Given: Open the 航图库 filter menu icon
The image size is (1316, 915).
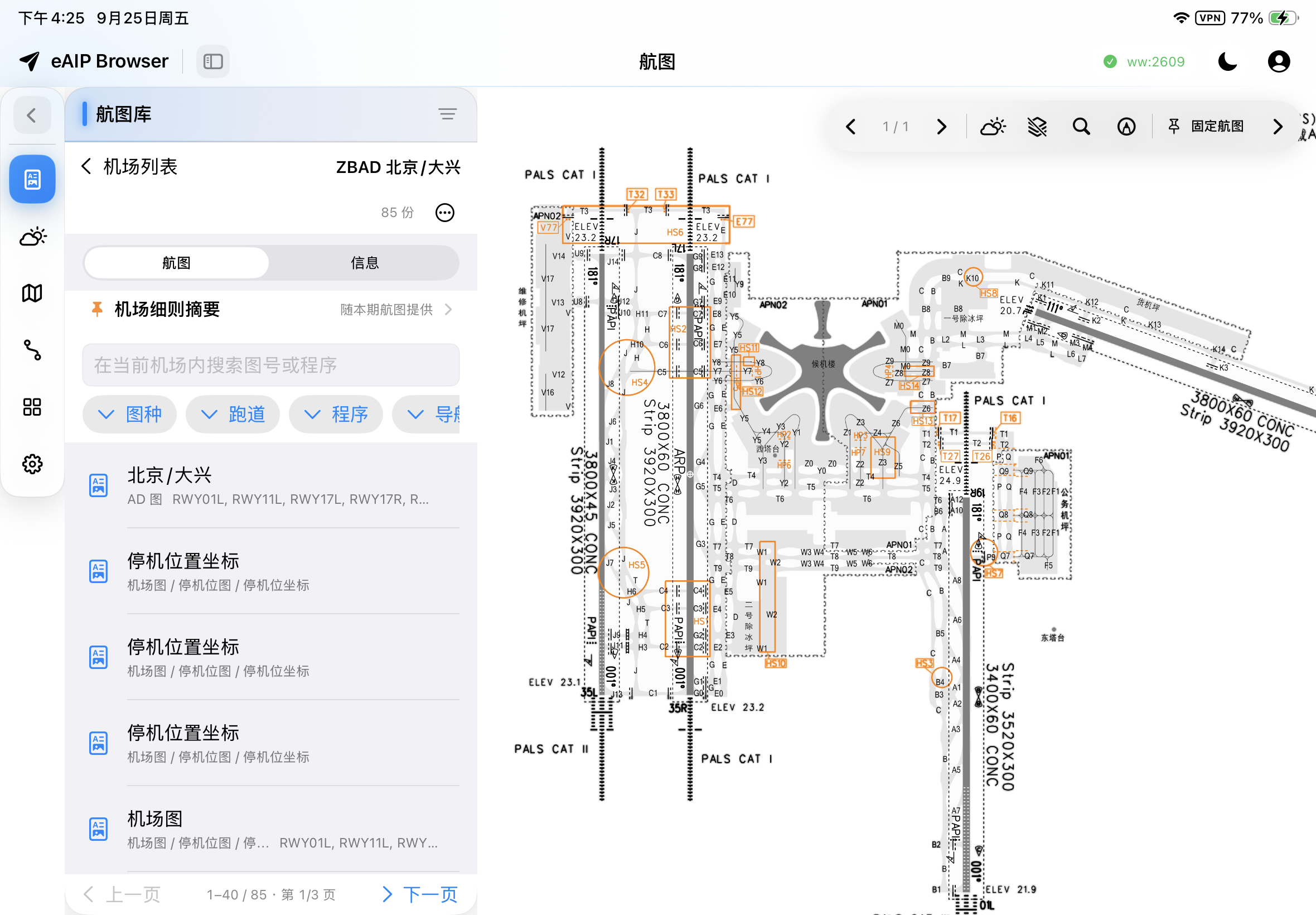Looking at the screenshot, I should click(447, 114).
